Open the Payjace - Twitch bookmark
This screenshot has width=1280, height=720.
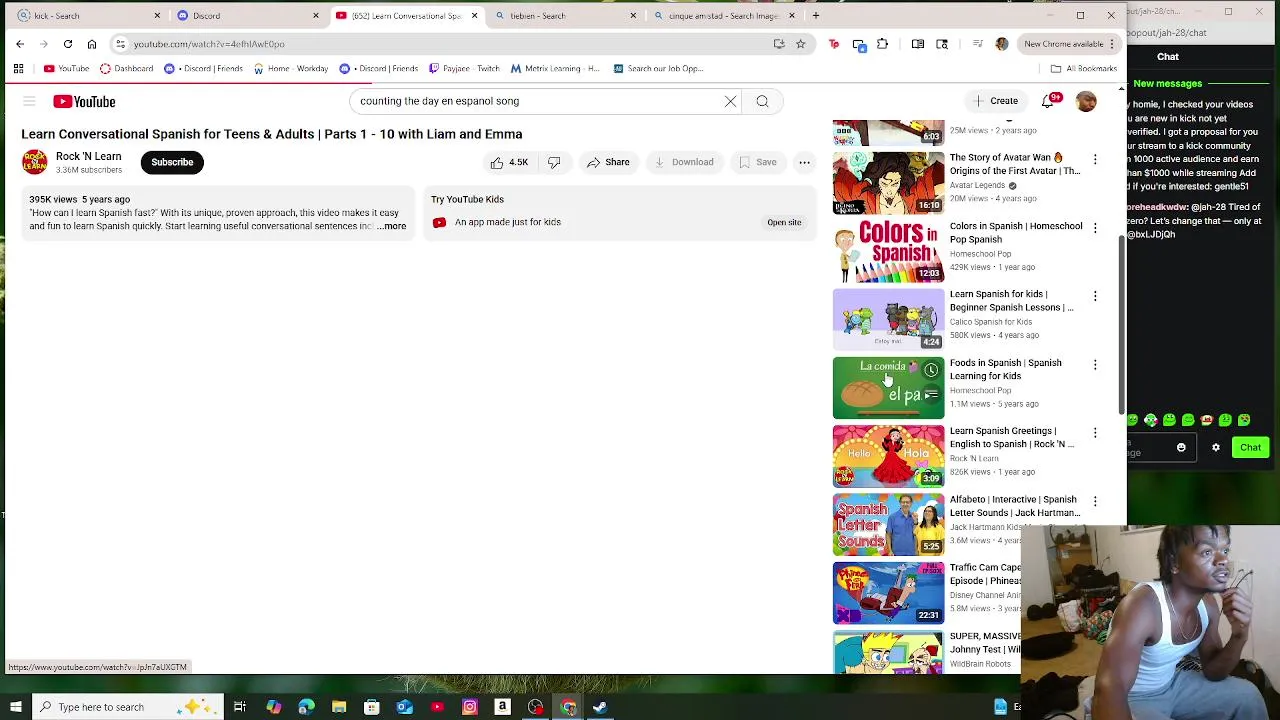pyautogui.click(x=464, y=68)
